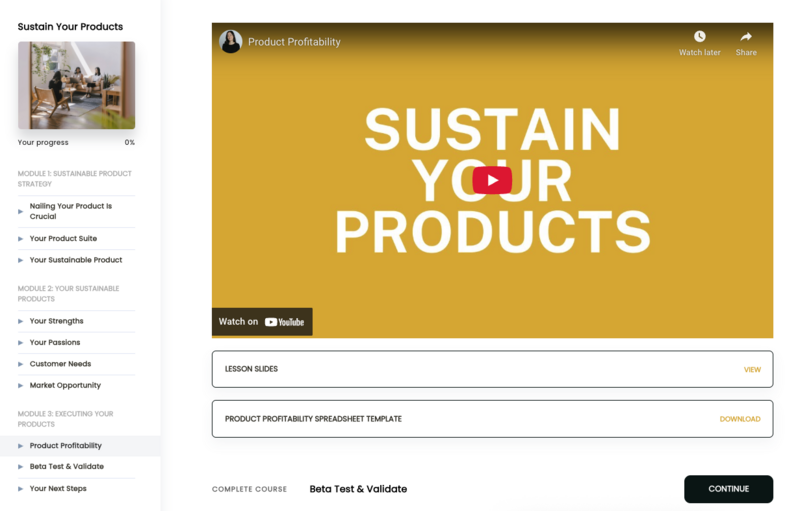Click play arrow beside Customer Needs
Screen dimensions: 800x511
(20, 364)
